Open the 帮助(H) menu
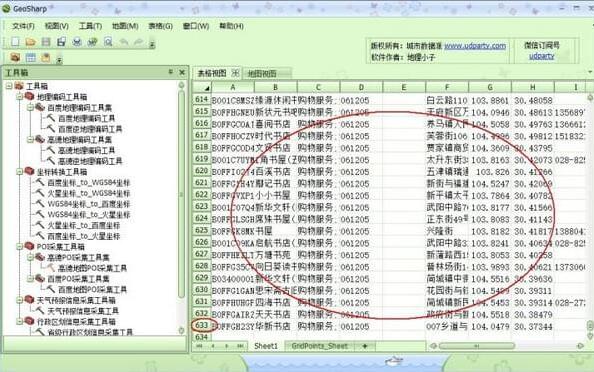The width and height of the screenshot is (594, 372). [231, 26]
